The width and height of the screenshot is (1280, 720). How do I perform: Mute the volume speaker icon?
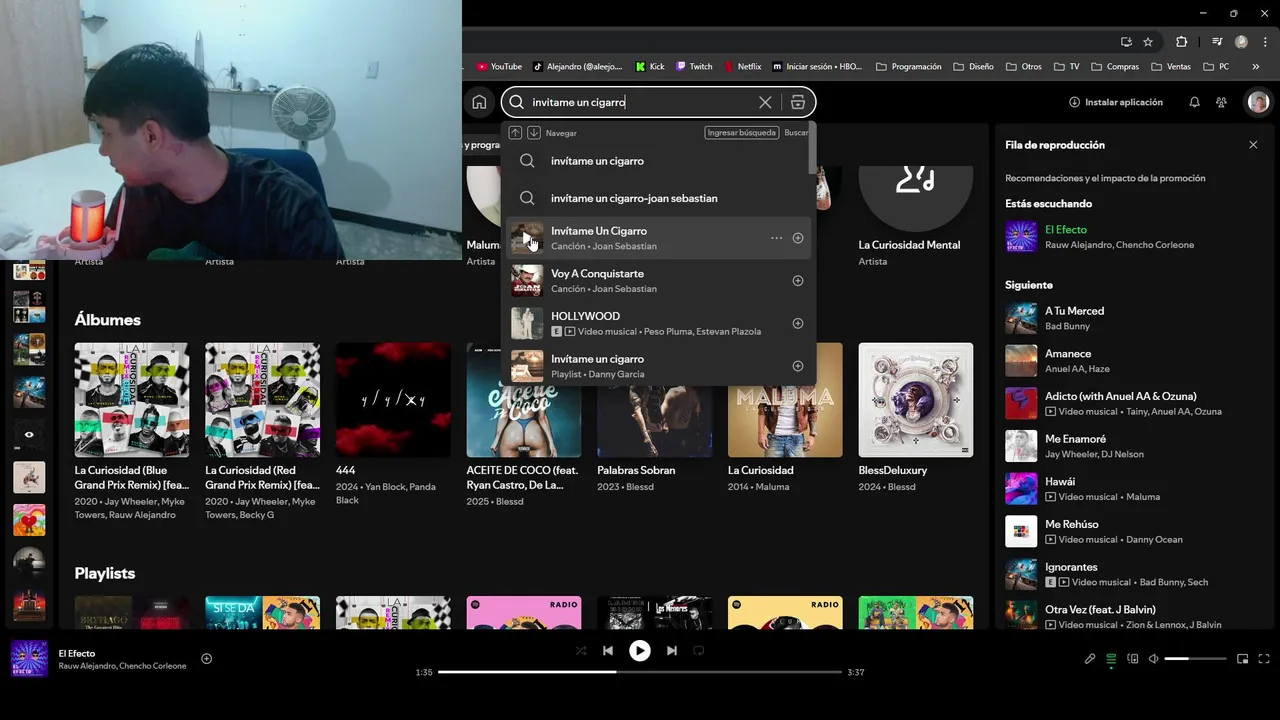[x=1153, y=659]
